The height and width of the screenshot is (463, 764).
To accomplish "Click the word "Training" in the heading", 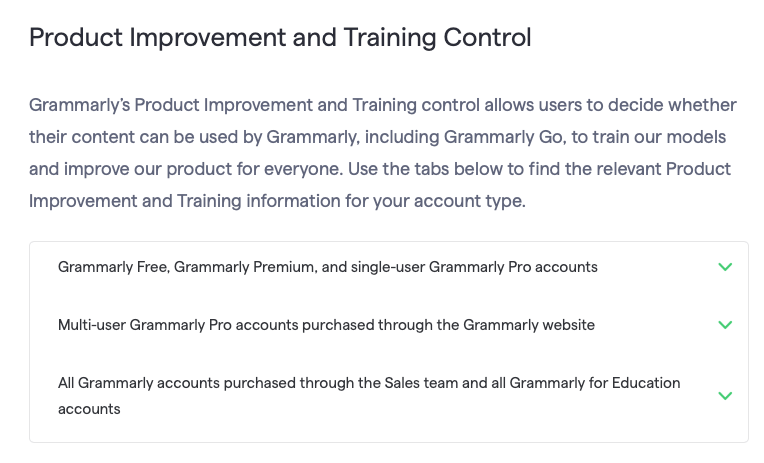I will coord(385,38).
